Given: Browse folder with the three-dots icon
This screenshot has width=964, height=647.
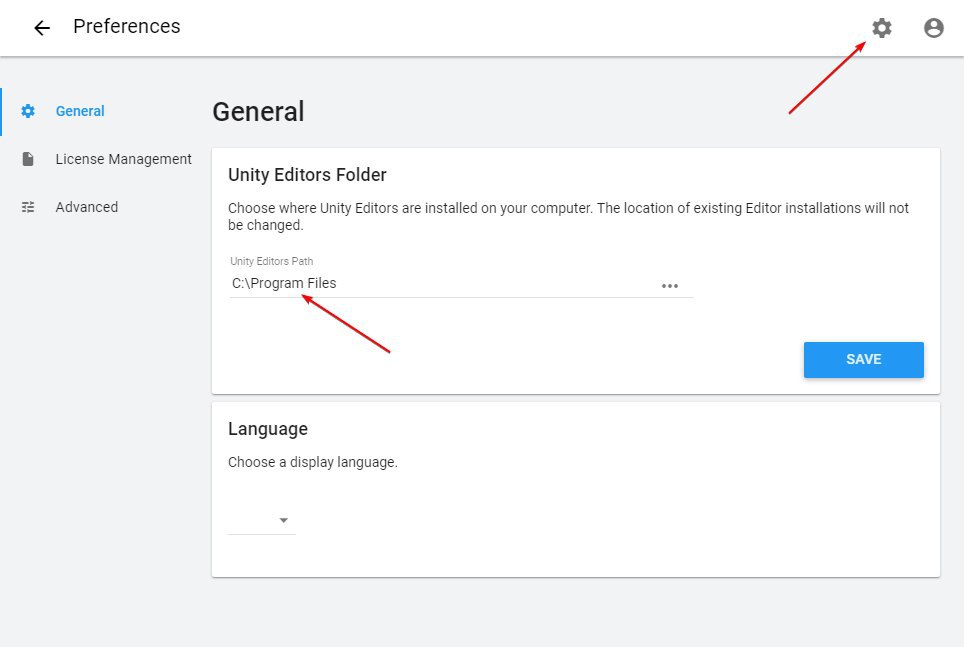Looking at the screenshot, I should coord(670,286).
